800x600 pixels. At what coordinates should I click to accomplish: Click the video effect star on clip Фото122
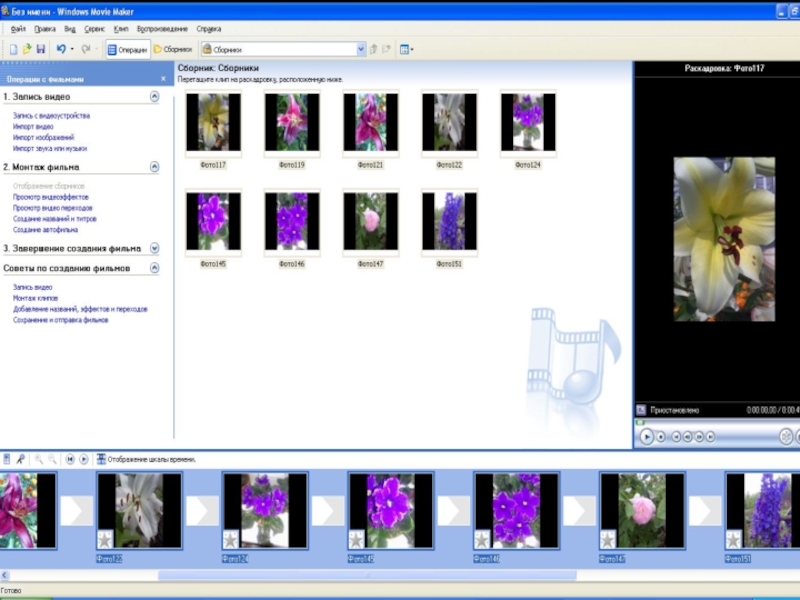pos(105,540)
